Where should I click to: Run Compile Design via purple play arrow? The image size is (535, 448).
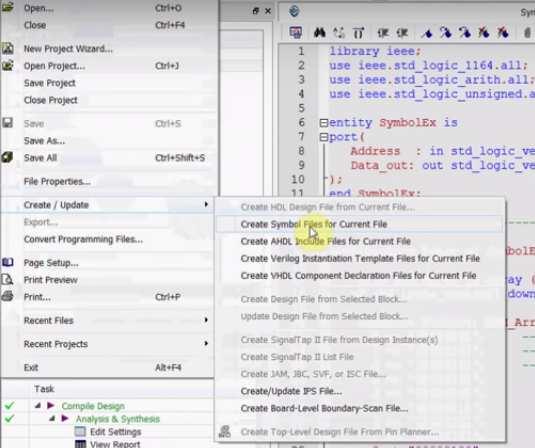pos(51,406)
